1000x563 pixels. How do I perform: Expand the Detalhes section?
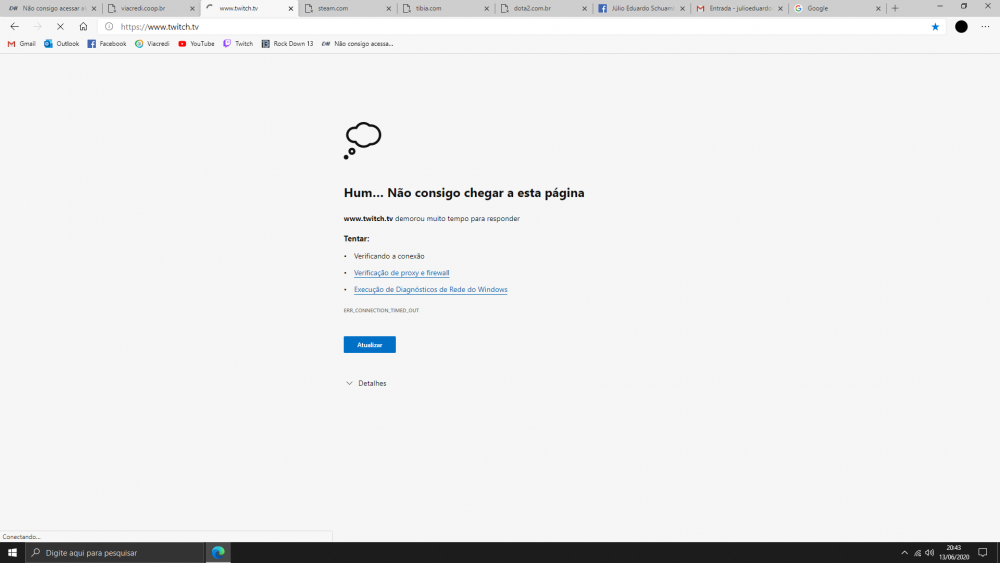366,383
